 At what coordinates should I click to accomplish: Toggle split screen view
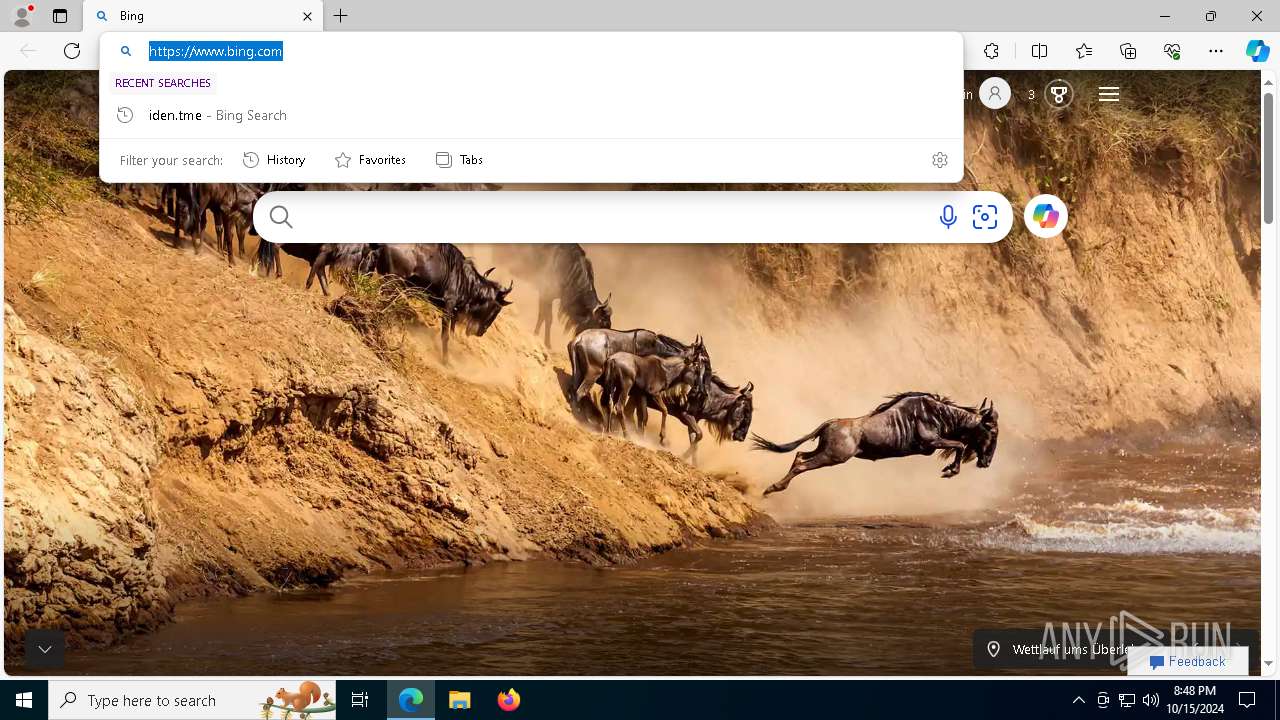coord(1039,51)
